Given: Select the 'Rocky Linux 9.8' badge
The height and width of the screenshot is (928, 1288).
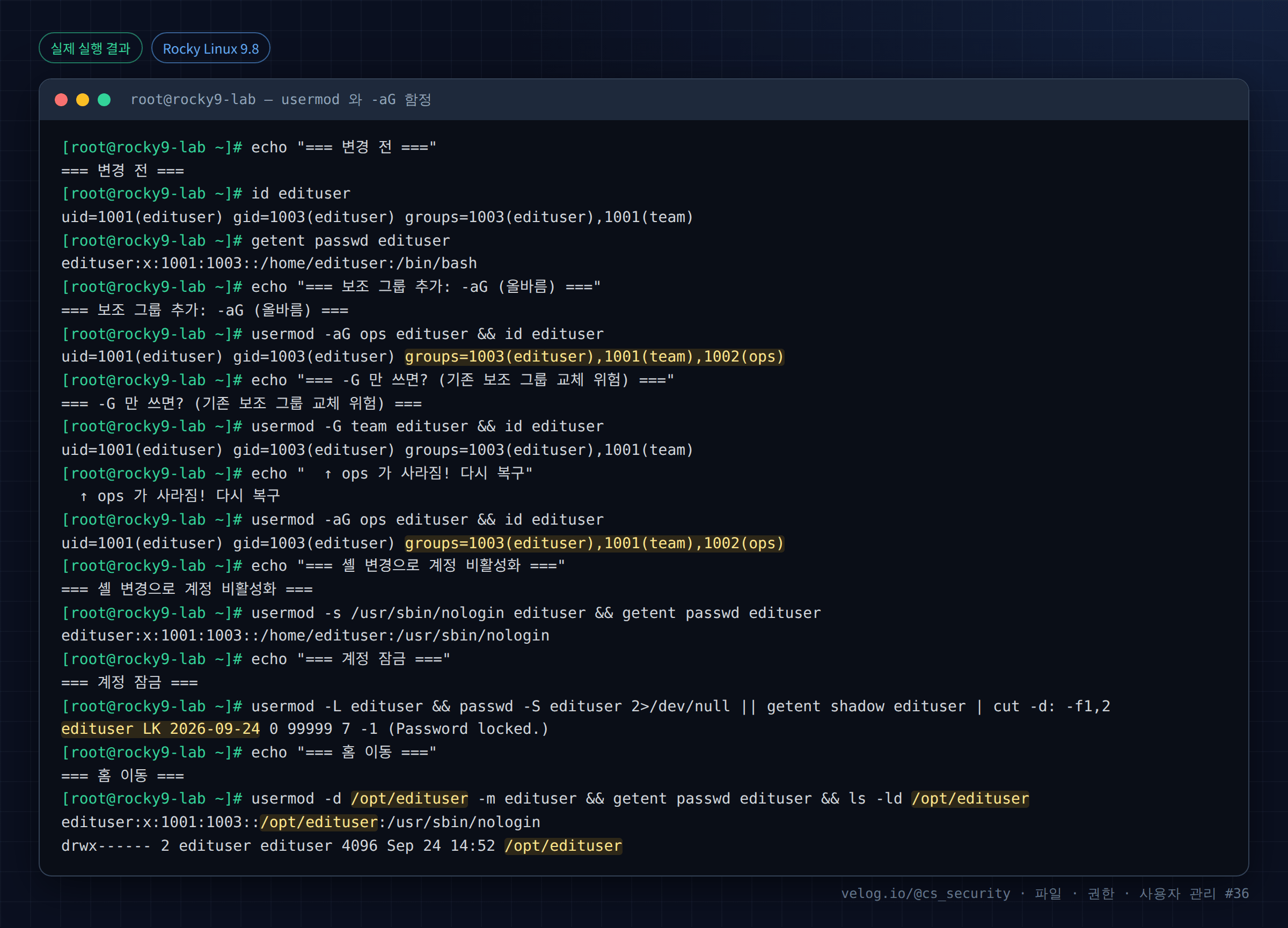Looking at the screenshot, I should [x=211, y=48].
